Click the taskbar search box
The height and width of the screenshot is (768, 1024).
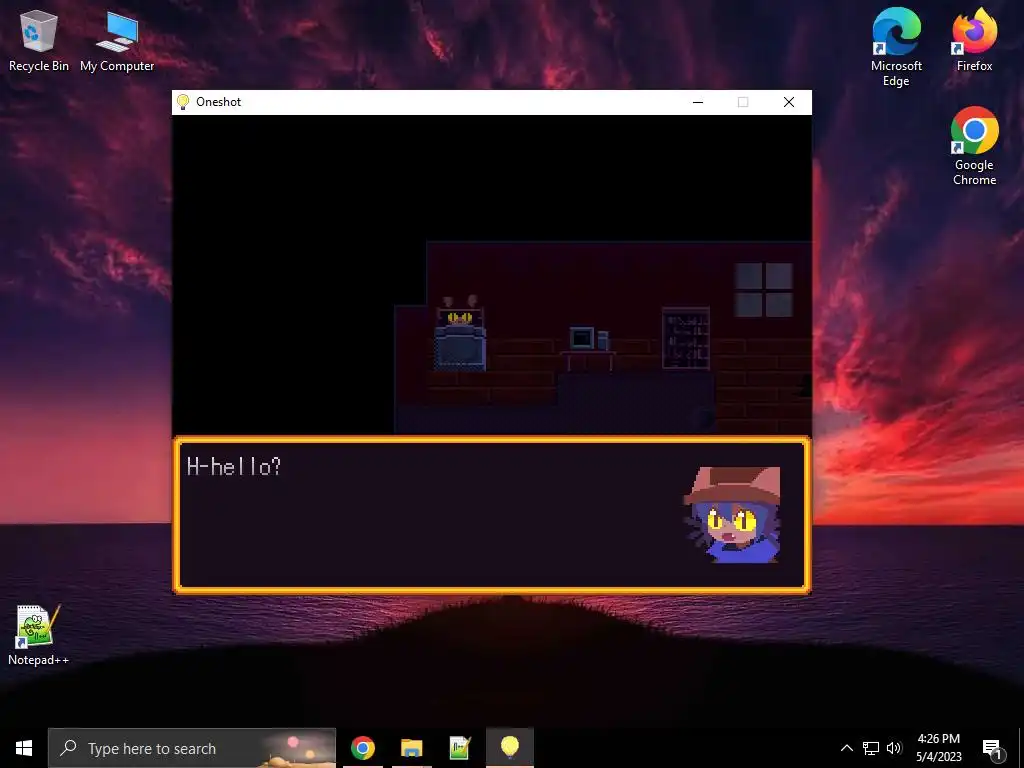coord(192,748)
